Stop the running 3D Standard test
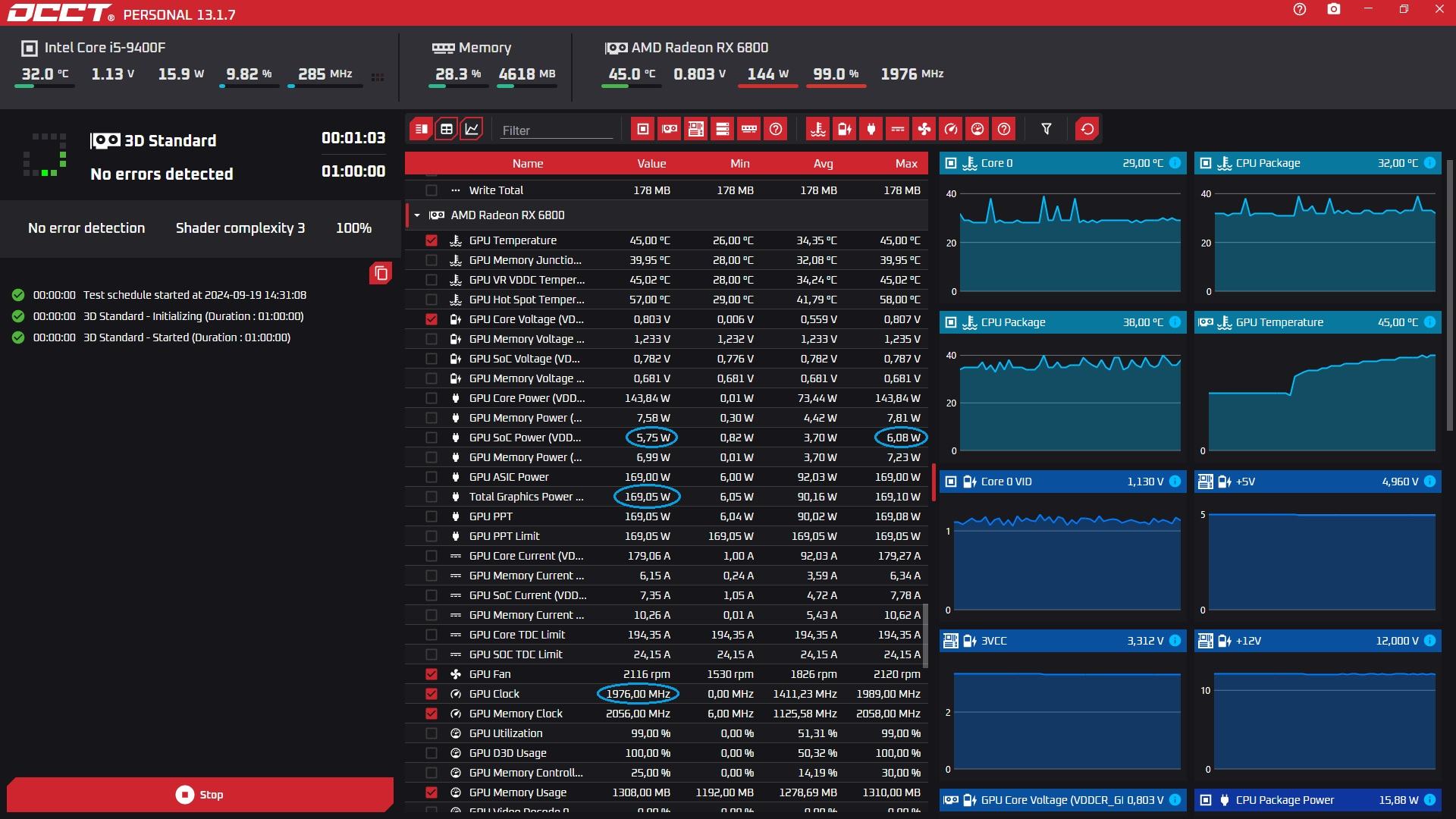The image size is (1456, 819). [200, 794]
